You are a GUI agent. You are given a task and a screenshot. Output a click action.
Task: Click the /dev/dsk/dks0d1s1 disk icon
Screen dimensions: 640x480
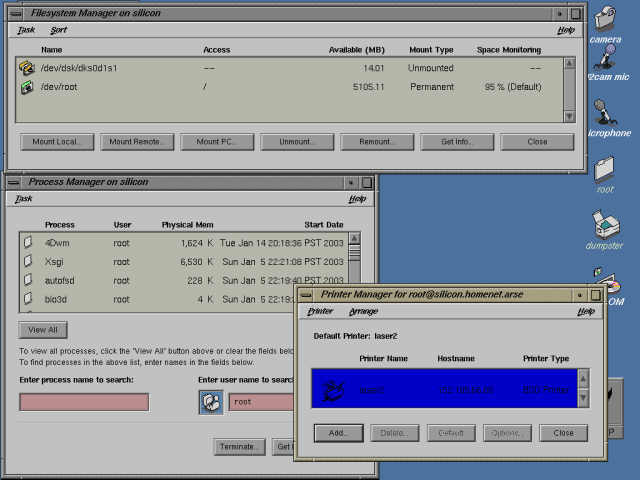(28, 68)
